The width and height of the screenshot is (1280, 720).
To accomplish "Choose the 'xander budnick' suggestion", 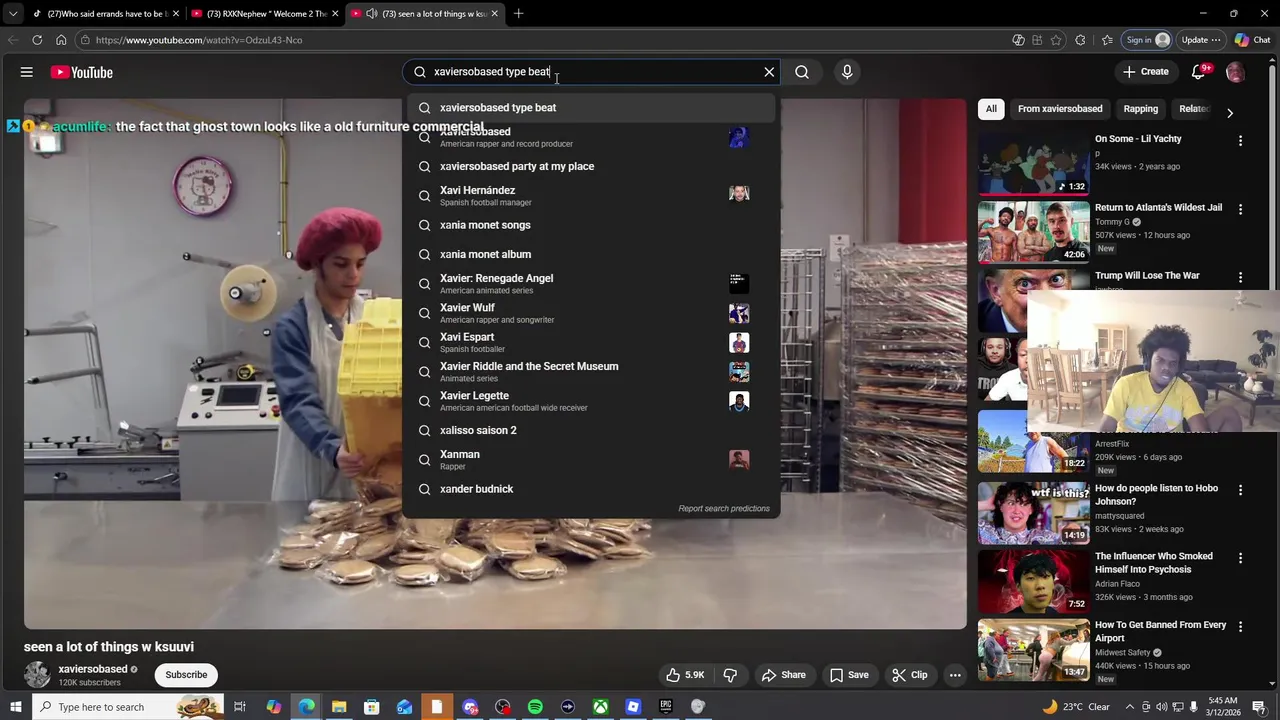I will 591,489.
